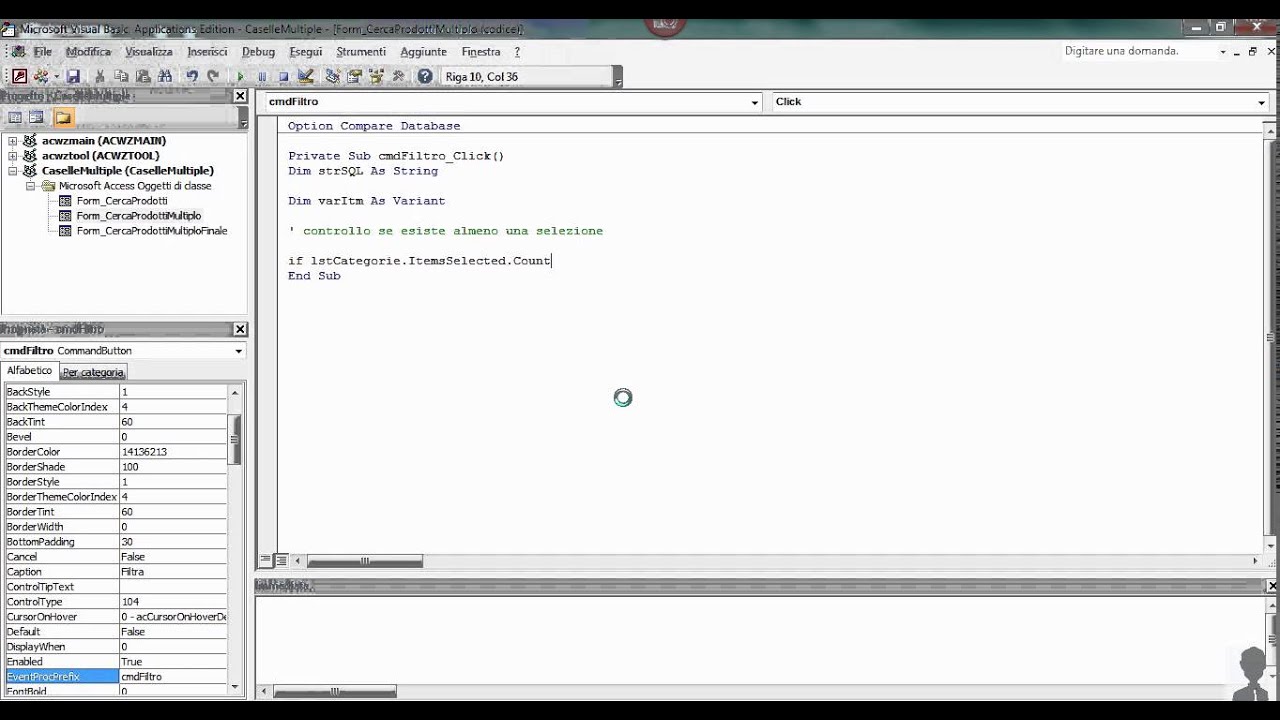Click the Cut scissors icon
The height and width of the screenshot is (720, 1280).
[x=99, y=76]
